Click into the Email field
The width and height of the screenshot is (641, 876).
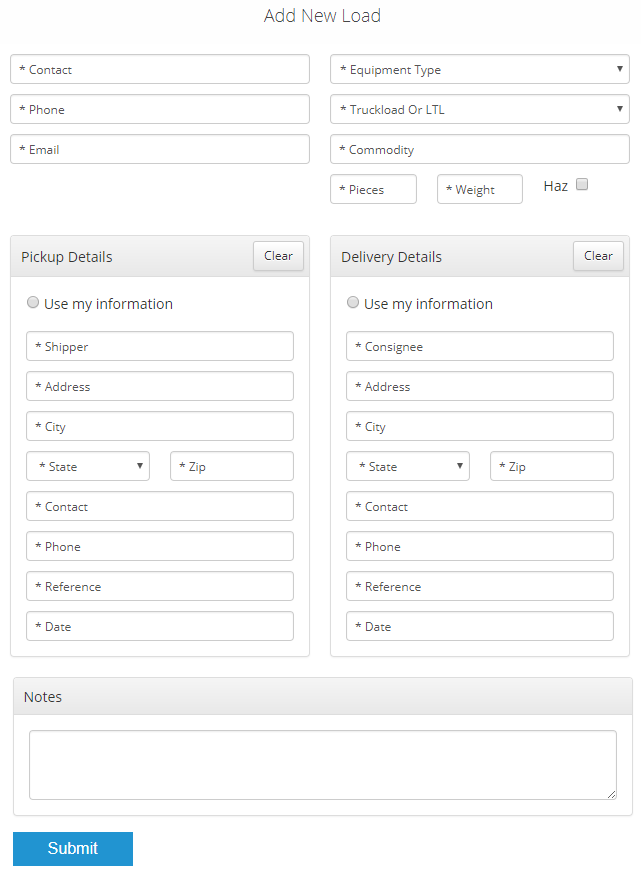[x=160, y=149]
